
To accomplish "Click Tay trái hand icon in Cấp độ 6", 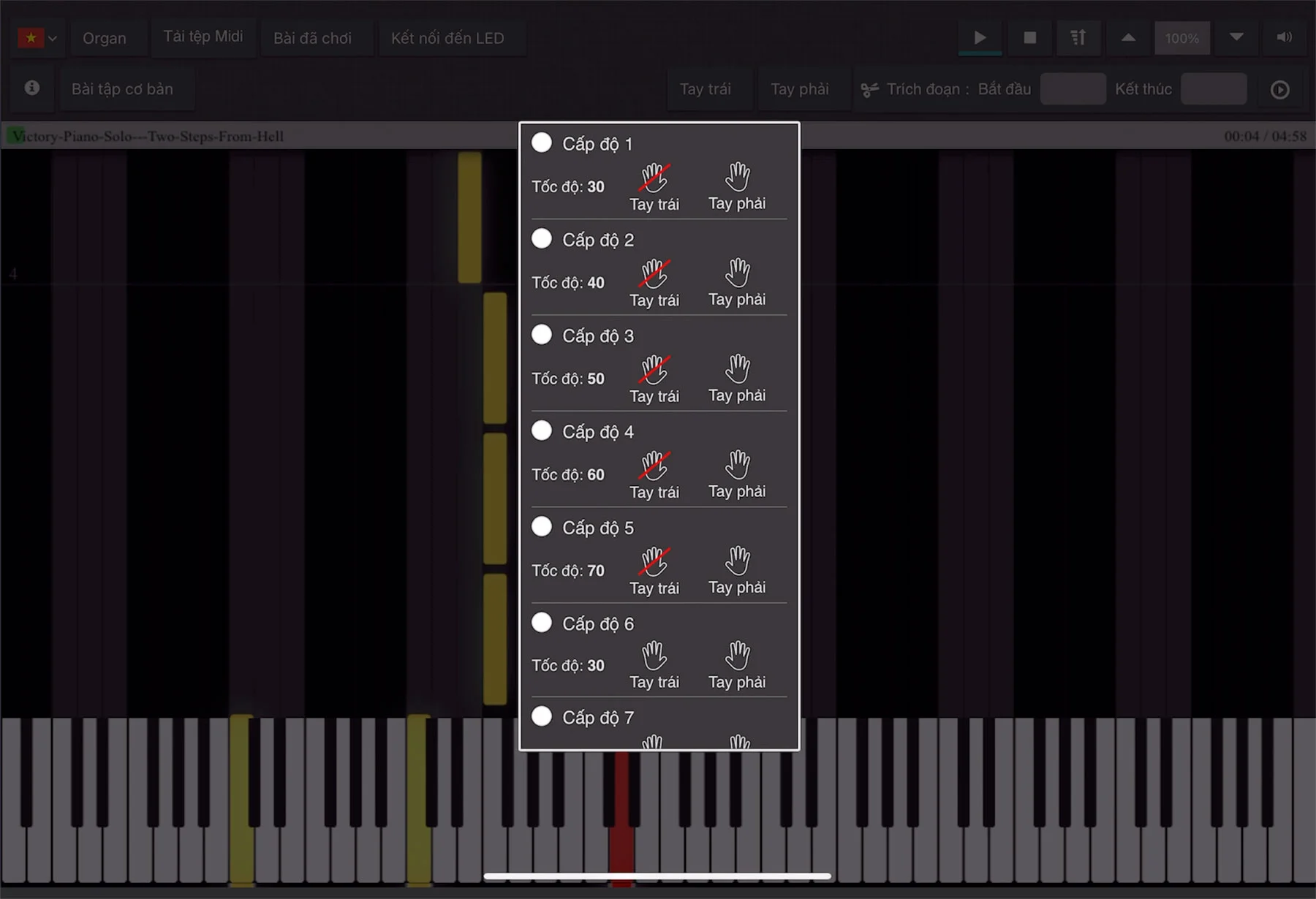I will click(654, 656).
